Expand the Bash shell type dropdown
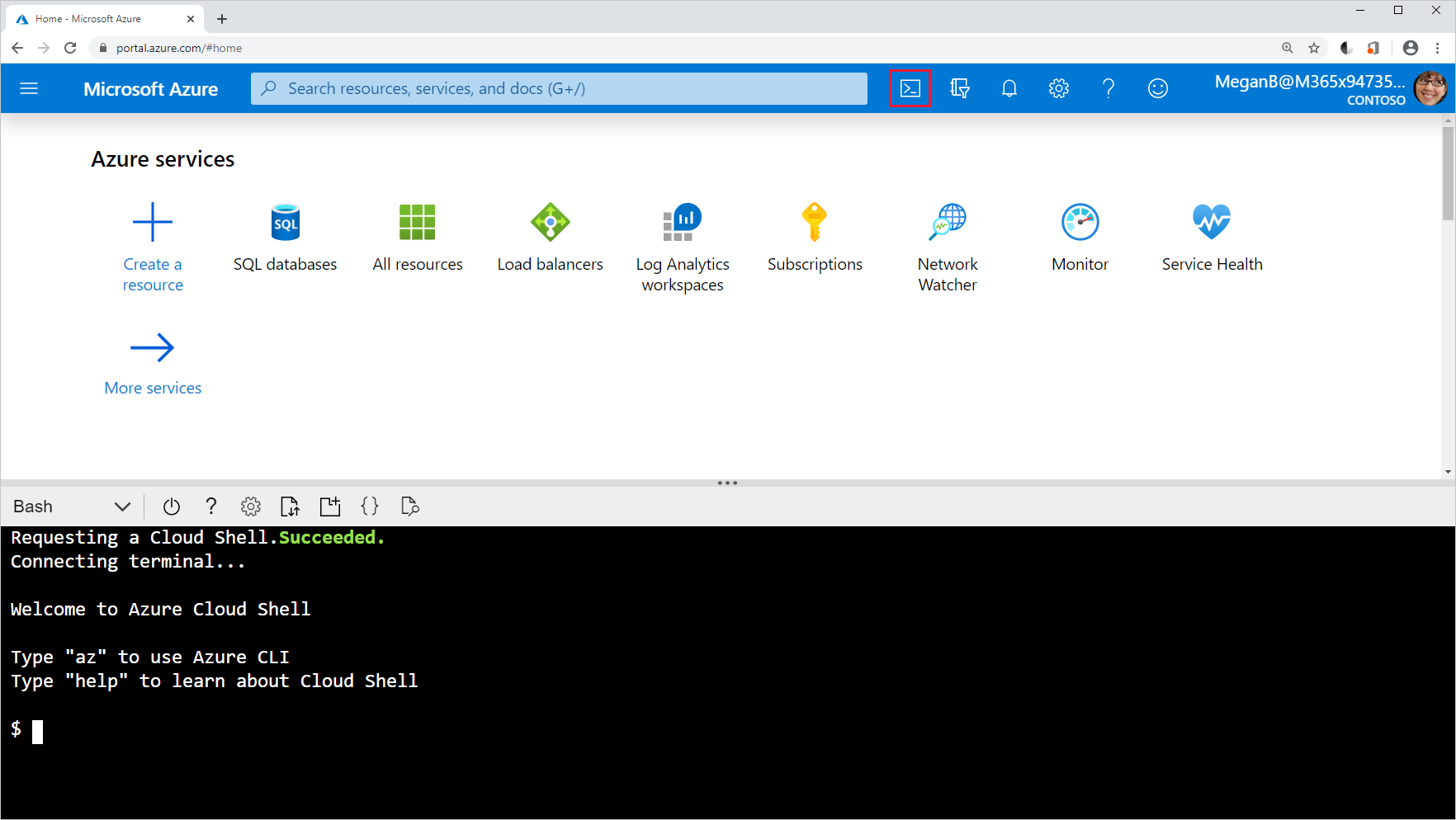1456x820 pixels. pos(72,507)
